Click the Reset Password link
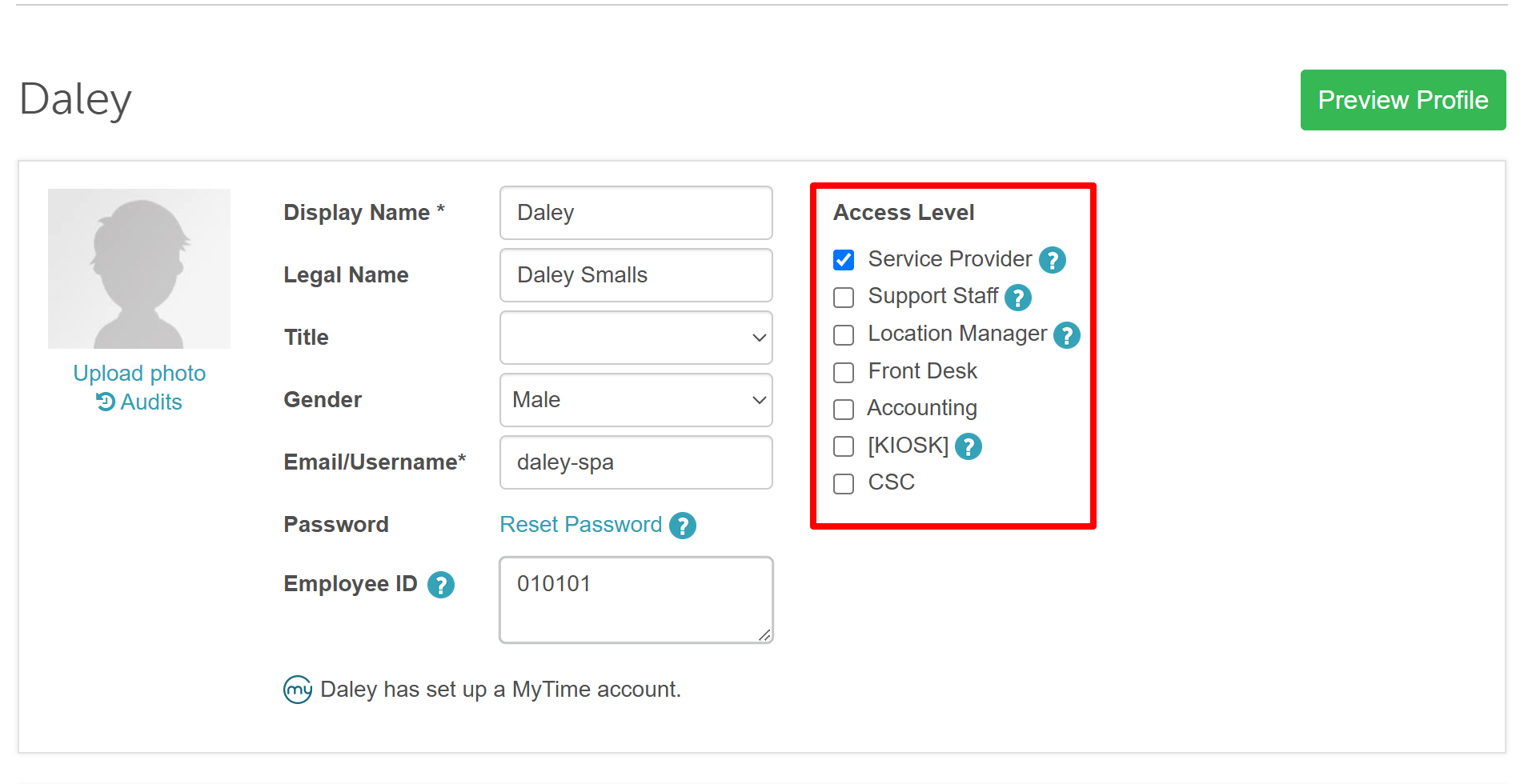 tap(581, 525)
